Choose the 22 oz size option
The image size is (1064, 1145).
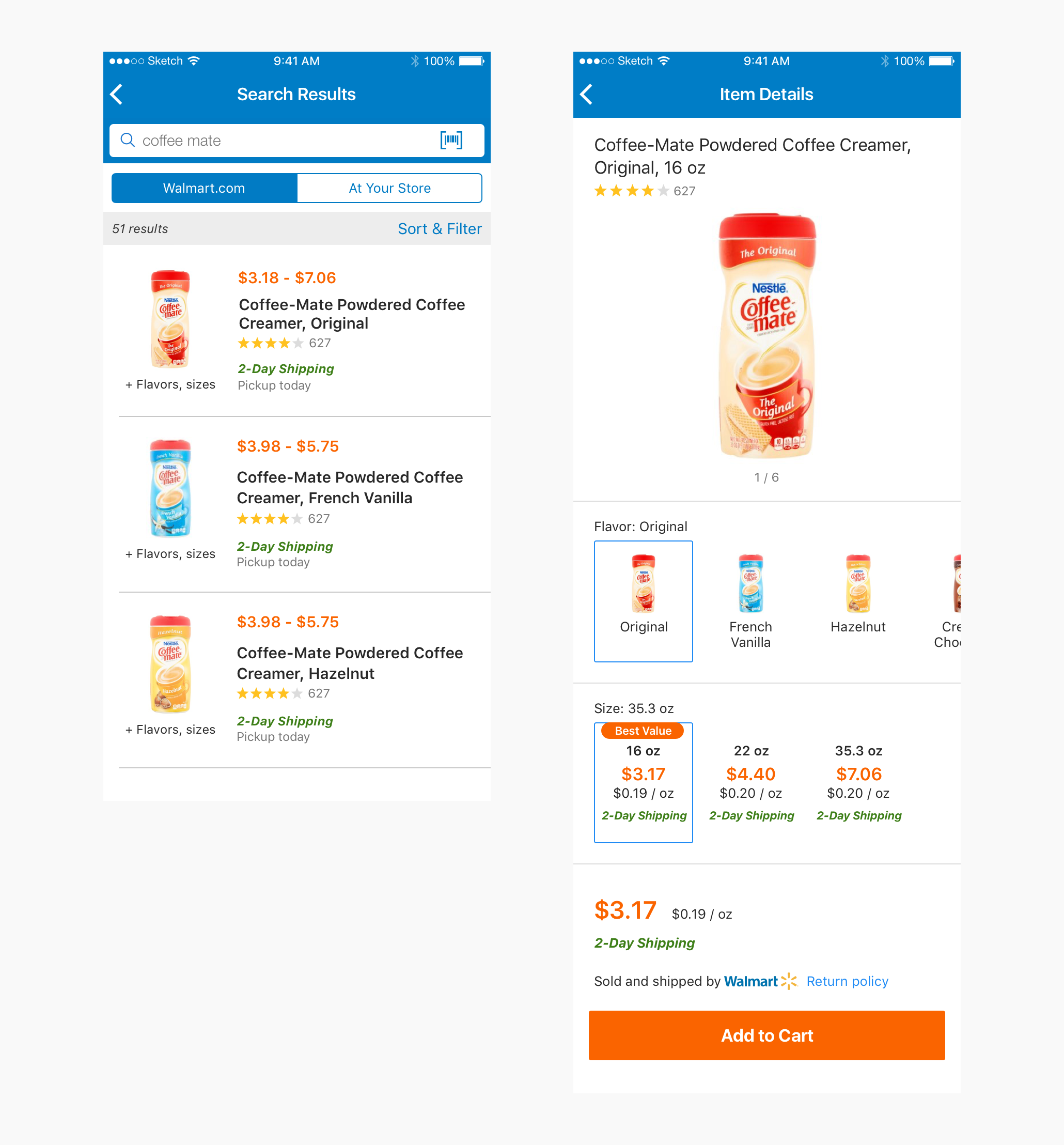click(751, 782)
